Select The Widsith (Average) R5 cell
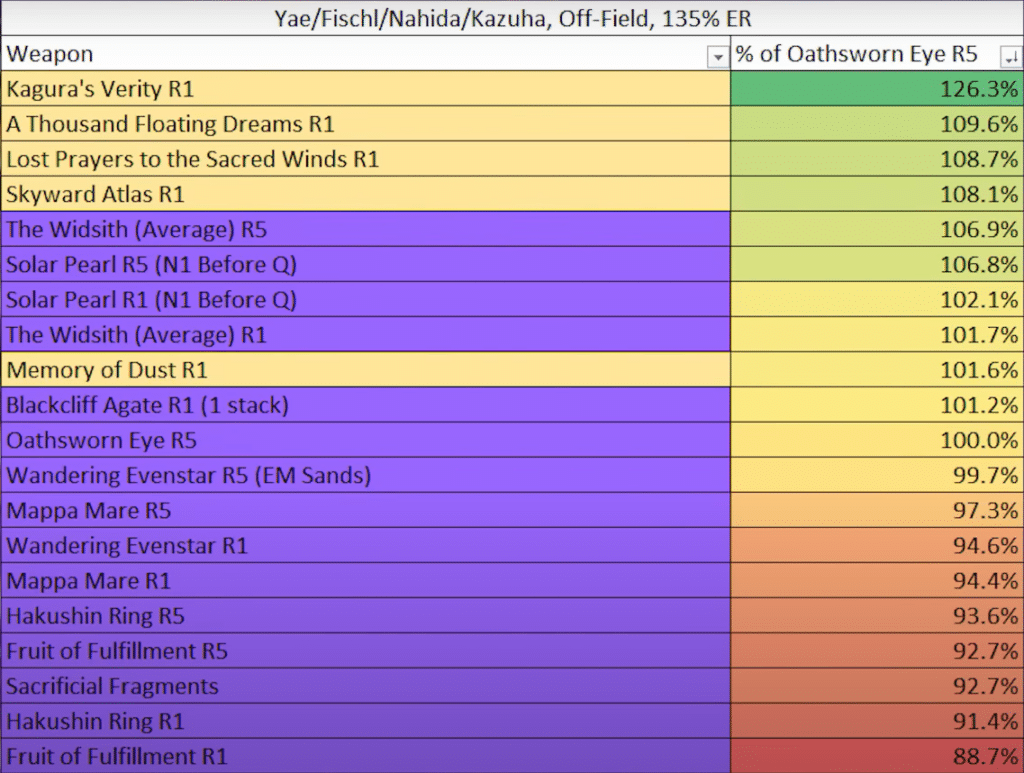This screenshot has width=1024, height=773. [366, 229]
